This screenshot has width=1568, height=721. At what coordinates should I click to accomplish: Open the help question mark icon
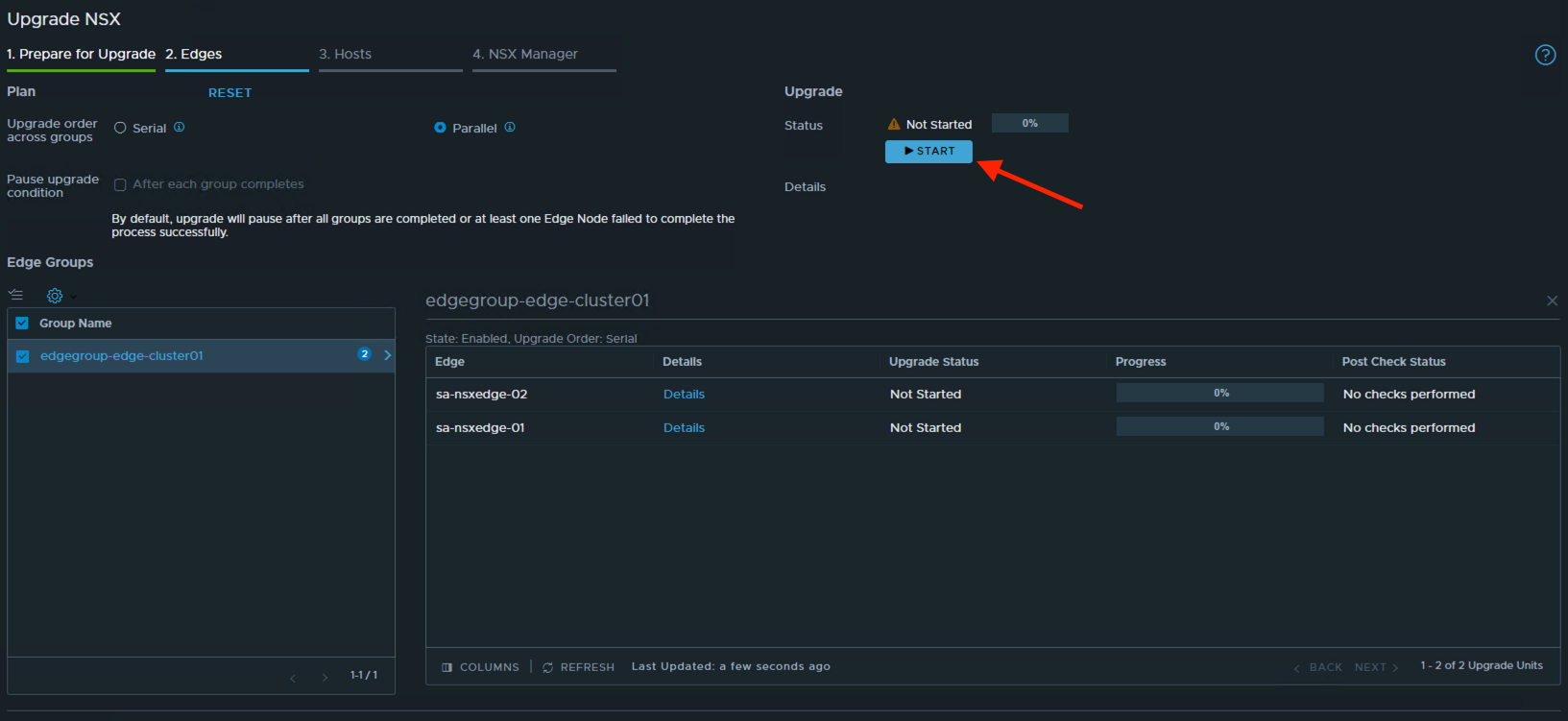(x=1545, y=55)
